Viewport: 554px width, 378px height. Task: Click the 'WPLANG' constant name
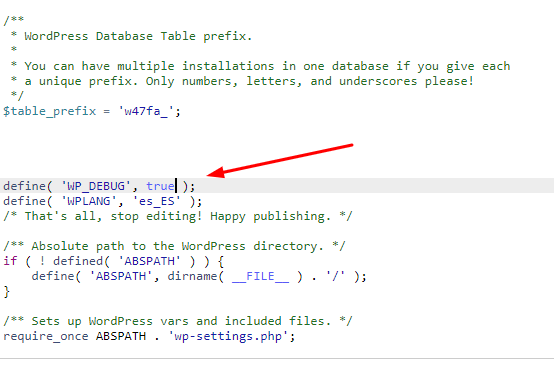click(x=89, y=201)
